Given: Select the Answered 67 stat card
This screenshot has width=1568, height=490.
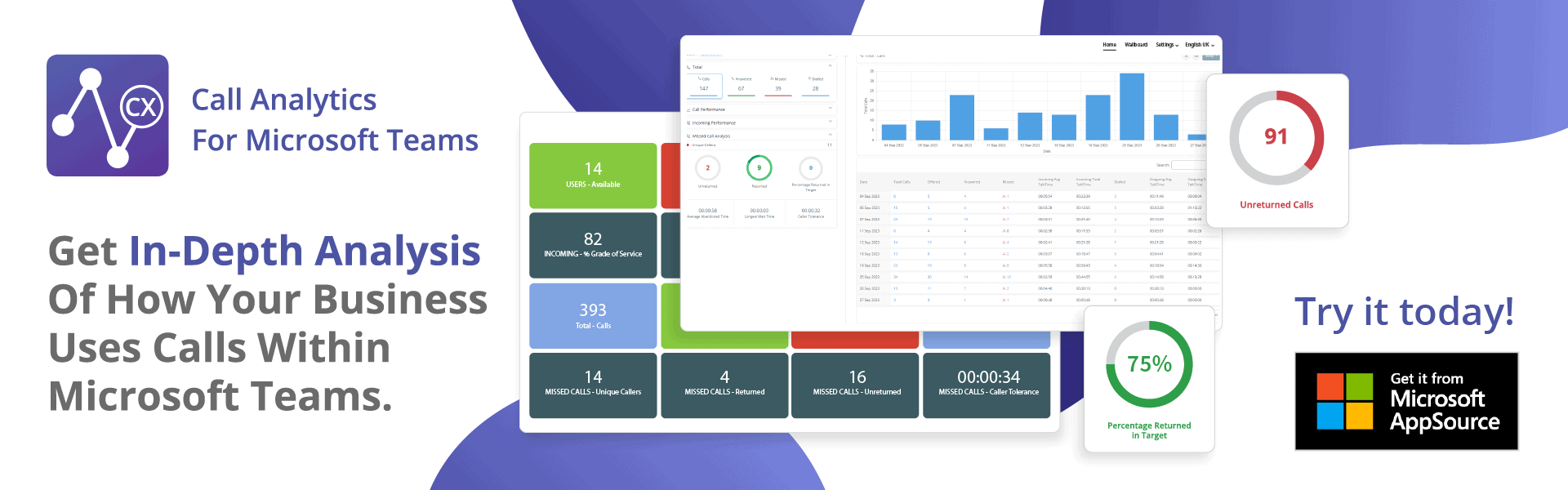Looking at the screenshot, I should point(741,85).
